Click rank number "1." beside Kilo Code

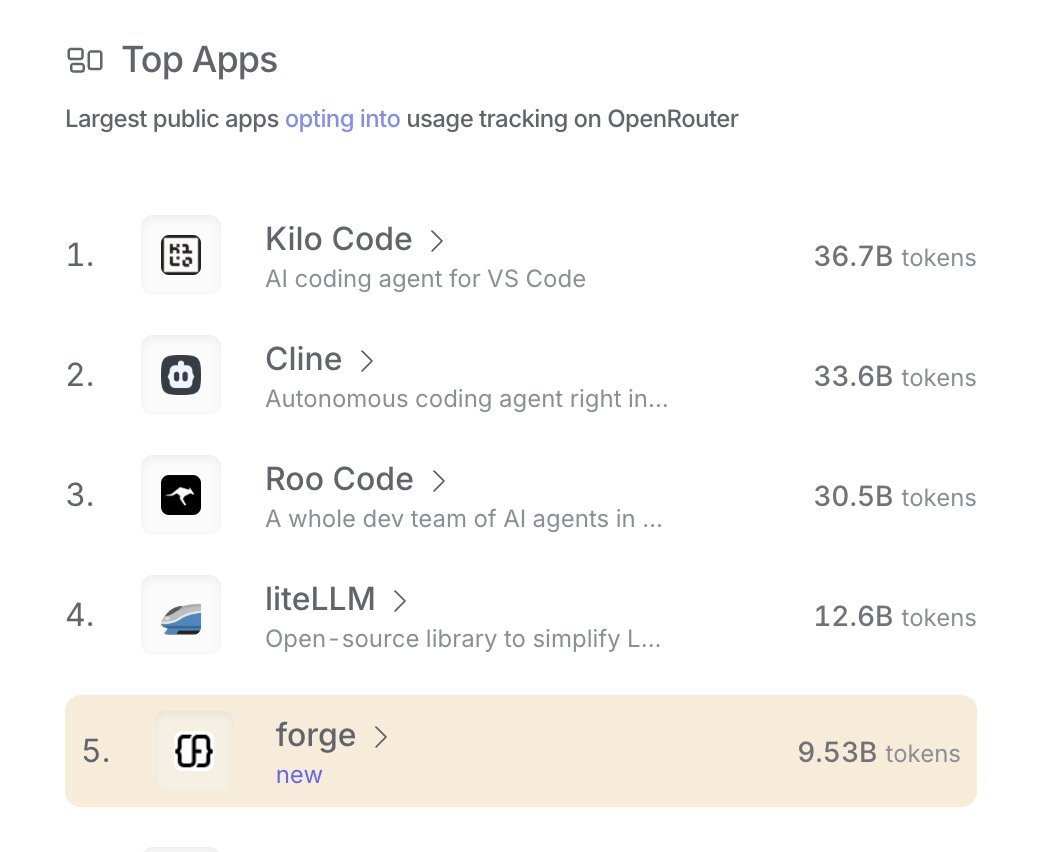click(80, 255)
